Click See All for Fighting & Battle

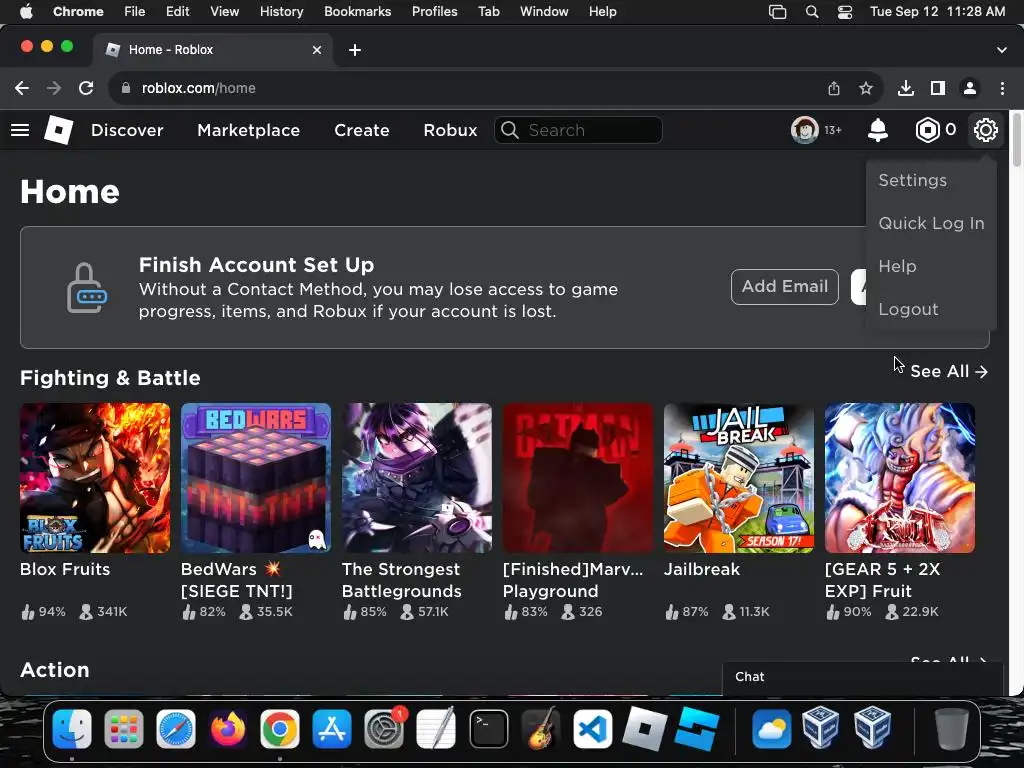[949, 372]
